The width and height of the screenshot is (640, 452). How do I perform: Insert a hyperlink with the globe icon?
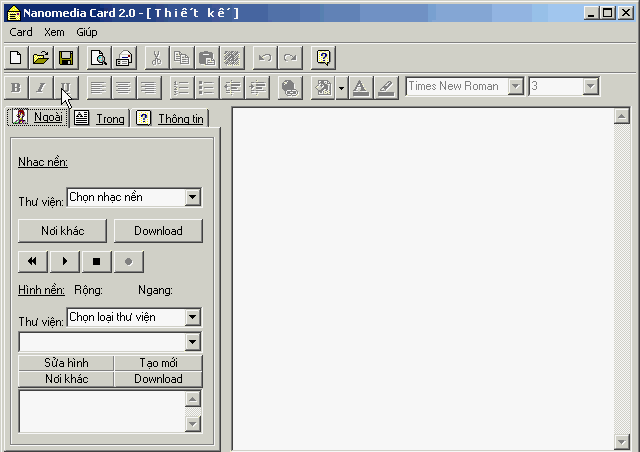[x=290, y=87]
